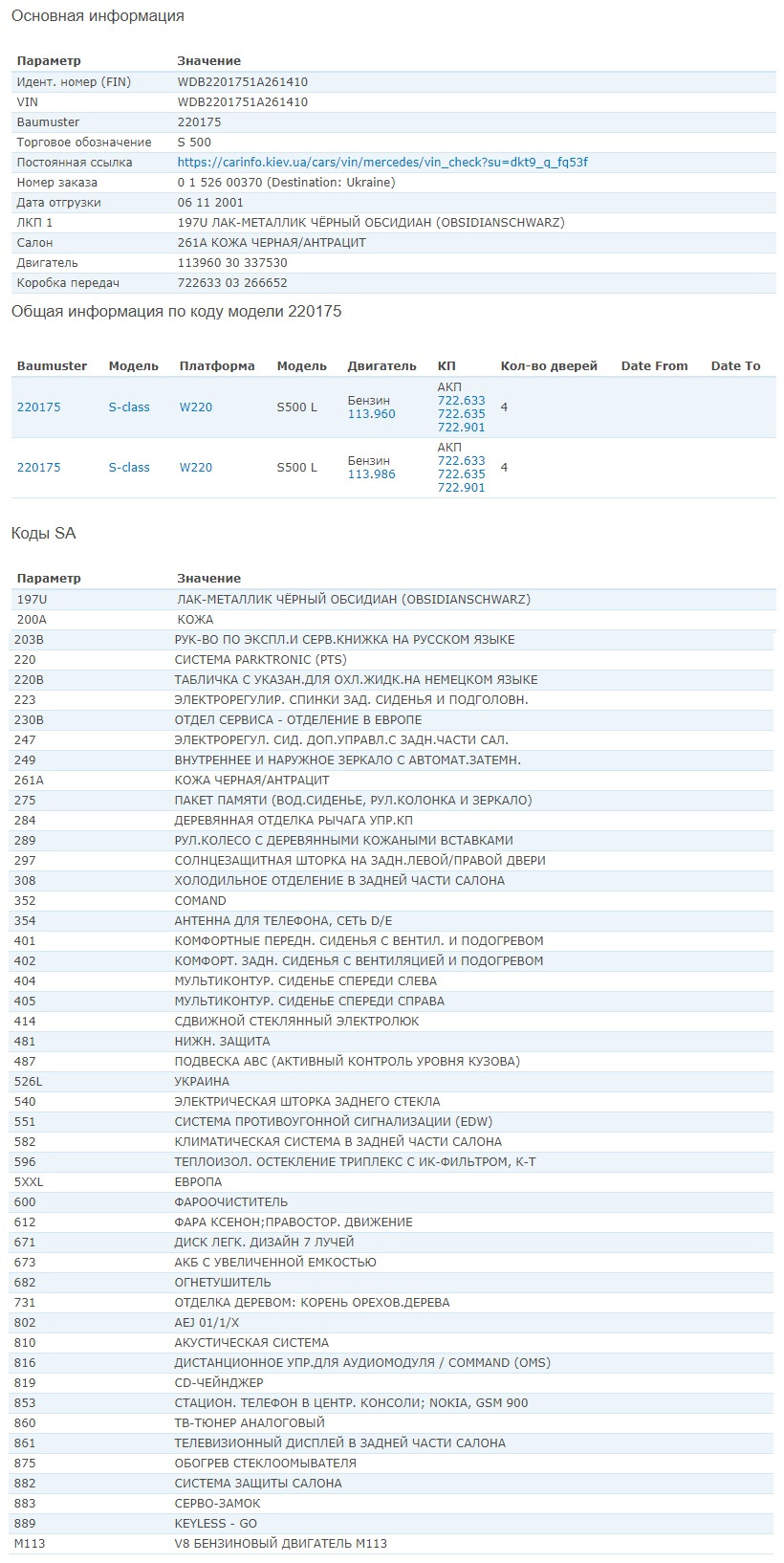Open gearbox 722.633 link in first row
Image resolution: width=784 pixels, height=1563 pixels.
click(x=461, y=401)
